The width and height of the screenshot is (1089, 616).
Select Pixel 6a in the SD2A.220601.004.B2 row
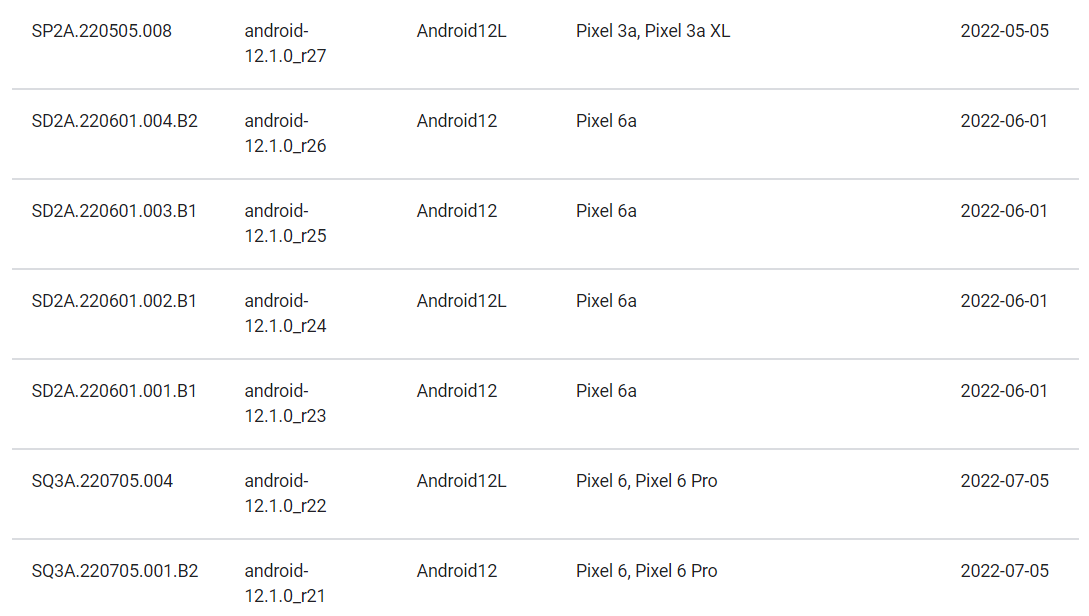(x=606, y=121)
